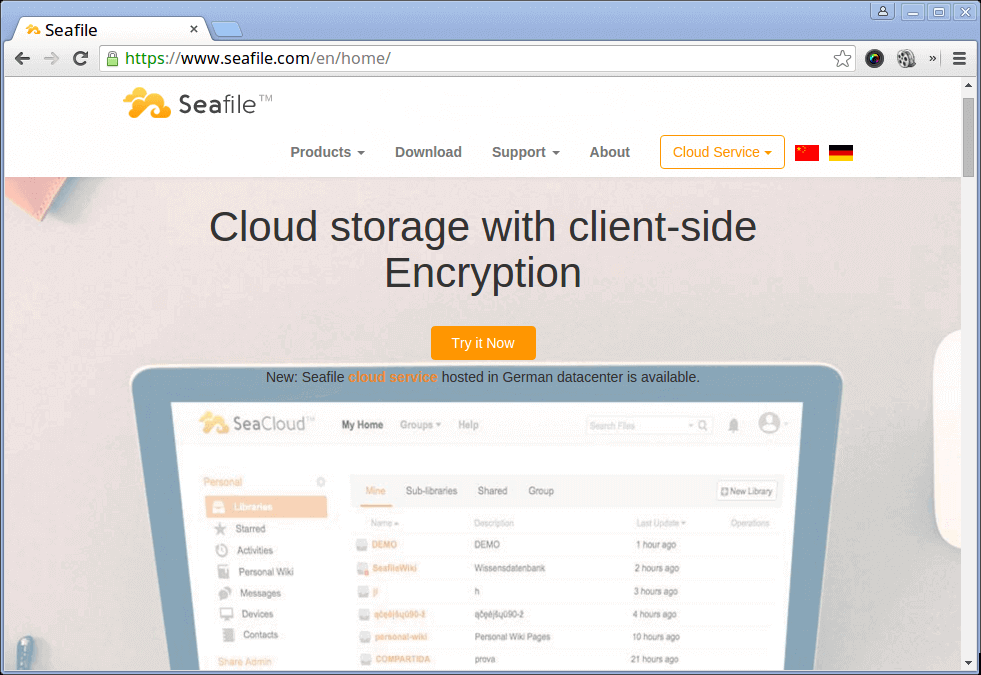Click the vertical scrollbar thumb

pyautogui.click(x=968, y=136)
